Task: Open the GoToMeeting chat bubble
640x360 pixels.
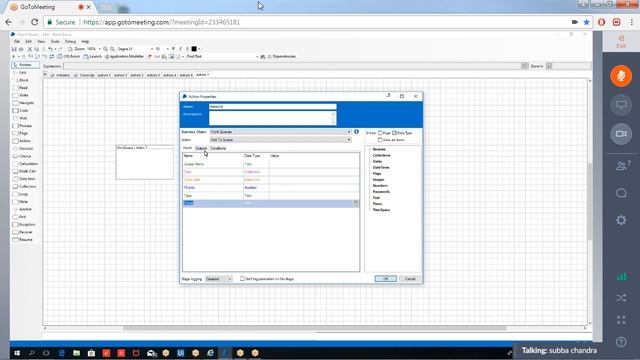Action: coord(621,193)
